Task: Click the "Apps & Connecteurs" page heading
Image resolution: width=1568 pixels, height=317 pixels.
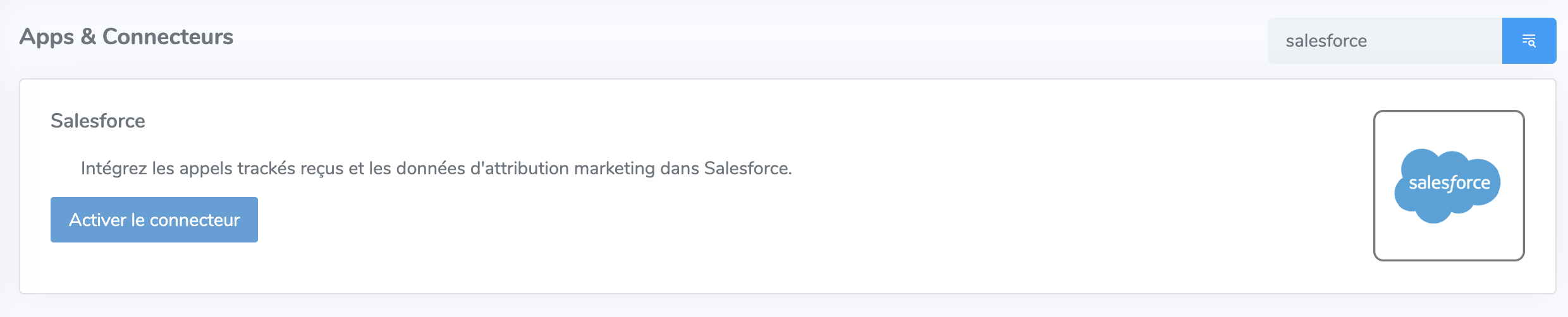Action: click(x=126, y=37)
